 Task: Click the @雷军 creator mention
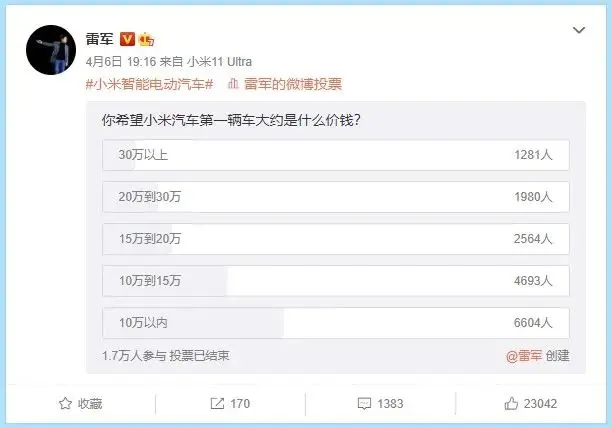pos(524,356)
